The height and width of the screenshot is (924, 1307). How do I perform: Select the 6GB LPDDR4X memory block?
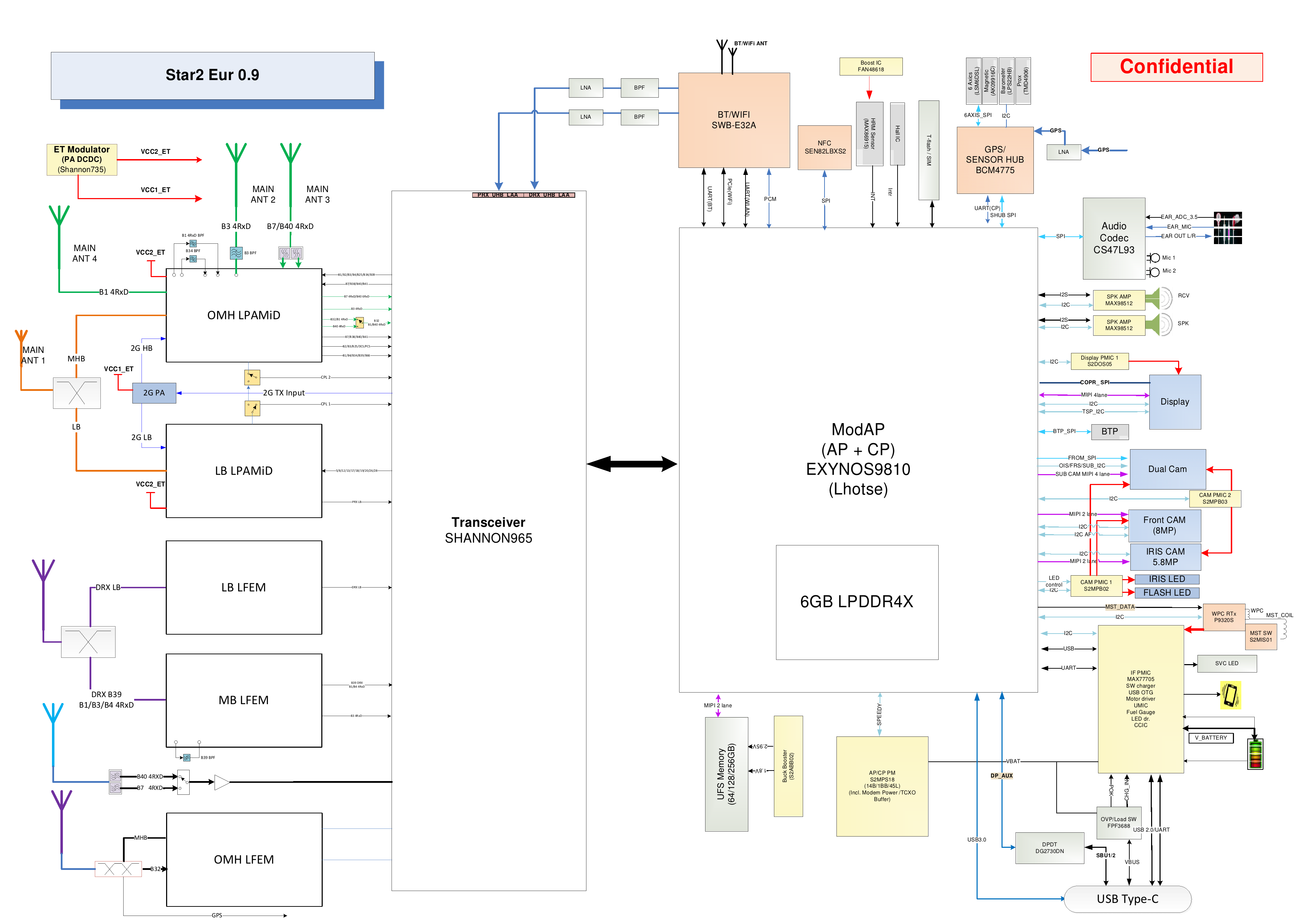point(857,602)
